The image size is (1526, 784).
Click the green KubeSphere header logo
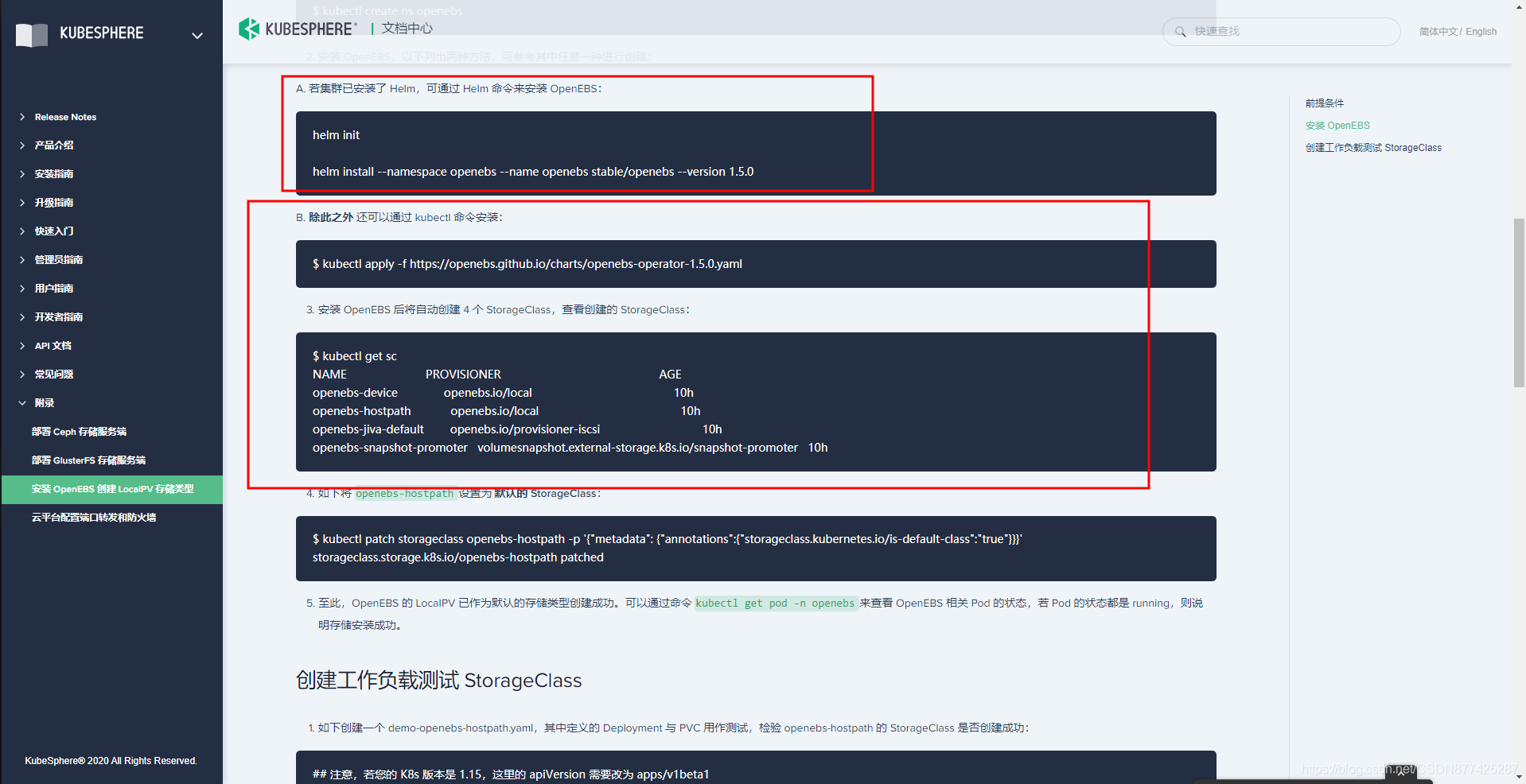(298, 29)
